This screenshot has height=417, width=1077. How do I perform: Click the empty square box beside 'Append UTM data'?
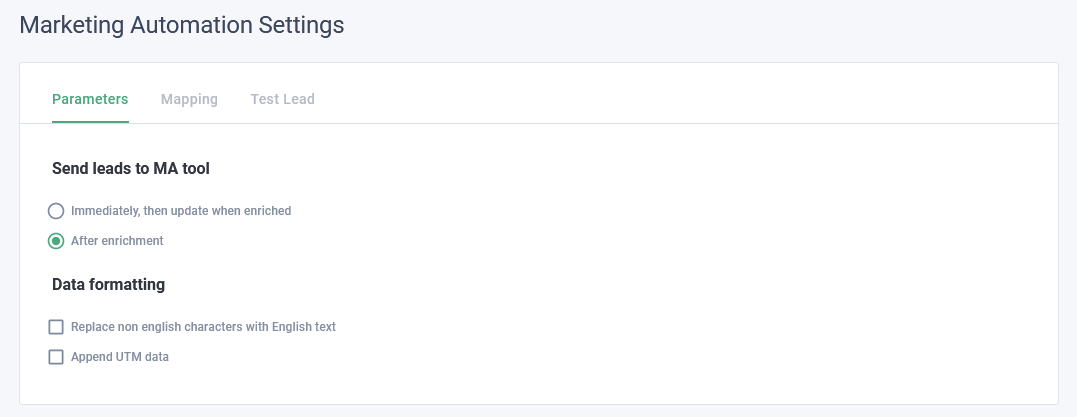coord(56,357)
